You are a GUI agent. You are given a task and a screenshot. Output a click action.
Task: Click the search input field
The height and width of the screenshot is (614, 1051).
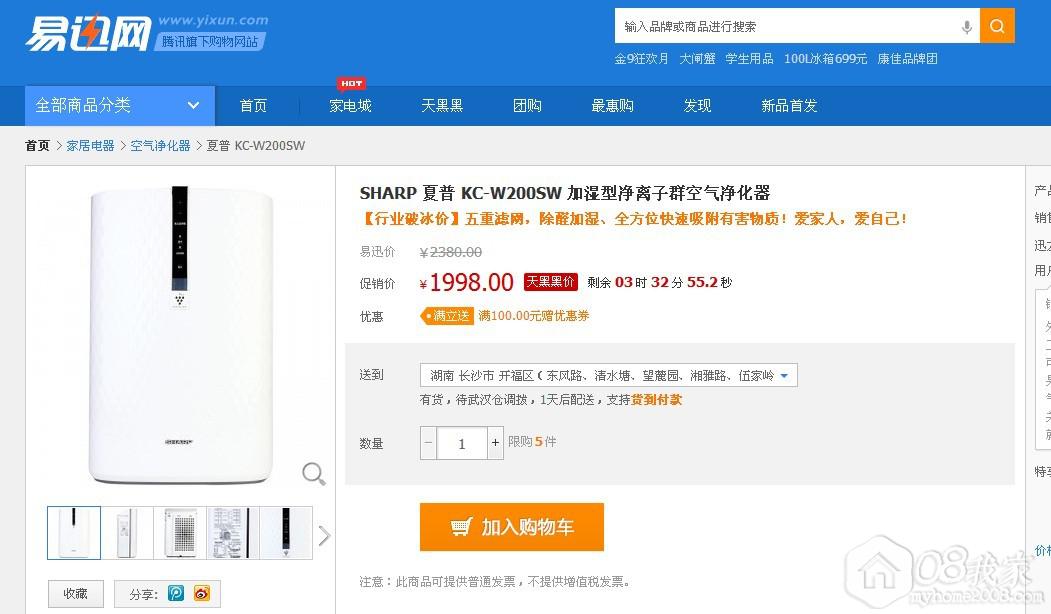785,27
